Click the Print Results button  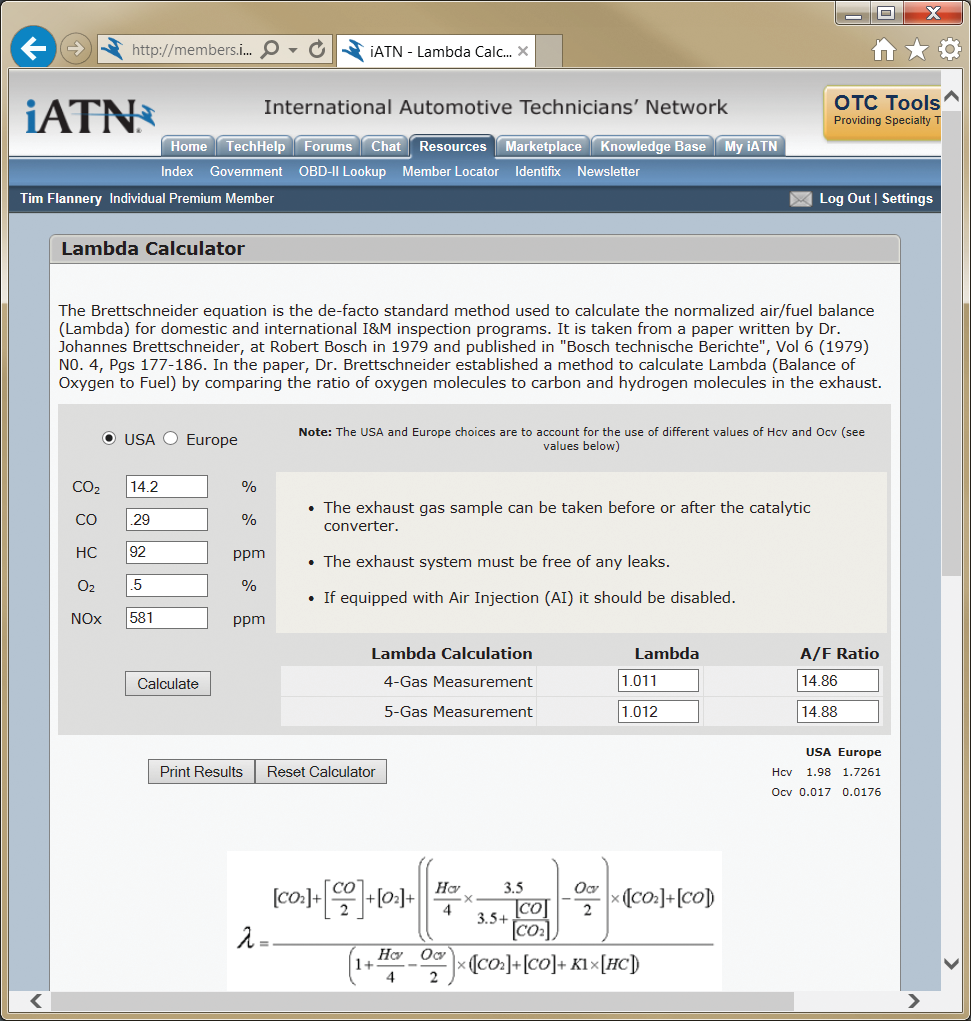point(201,771)
